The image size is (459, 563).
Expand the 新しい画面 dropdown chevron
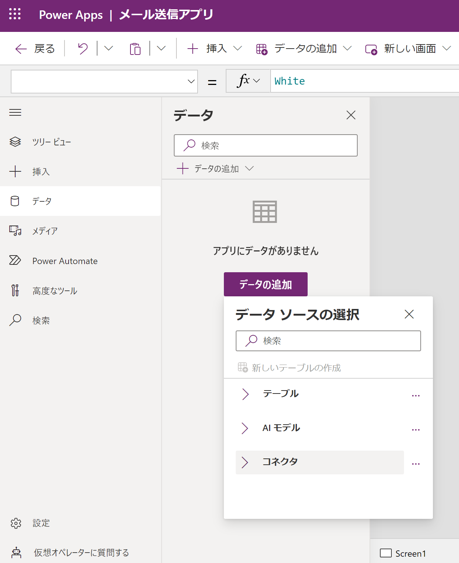[446, 48]
